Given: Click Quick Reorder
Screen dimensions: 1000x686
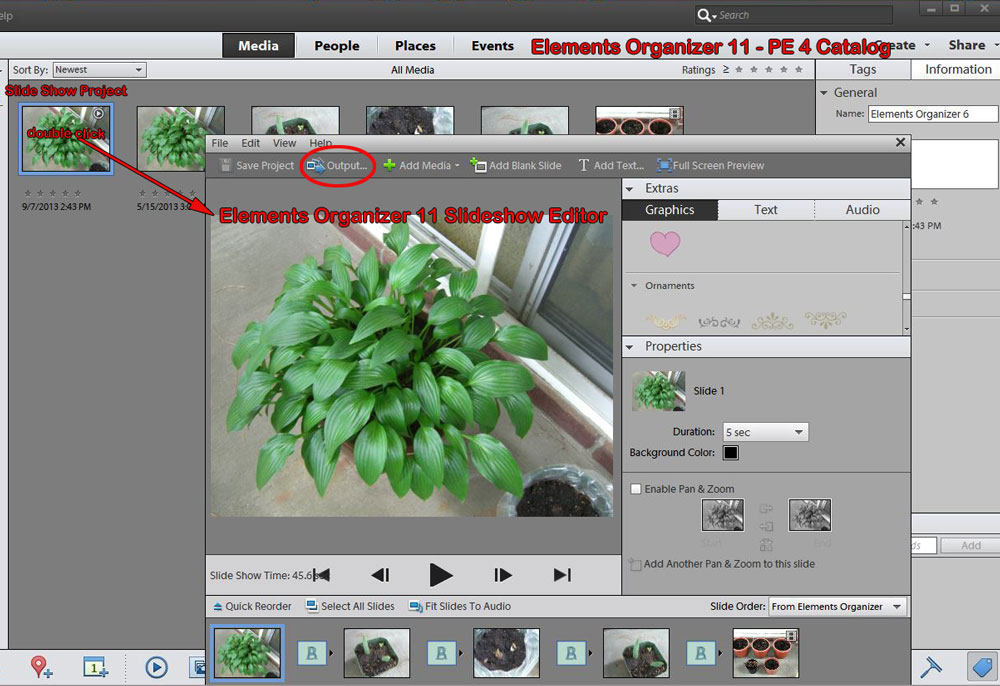Looking at the screenshot, I should click(252, 606).
